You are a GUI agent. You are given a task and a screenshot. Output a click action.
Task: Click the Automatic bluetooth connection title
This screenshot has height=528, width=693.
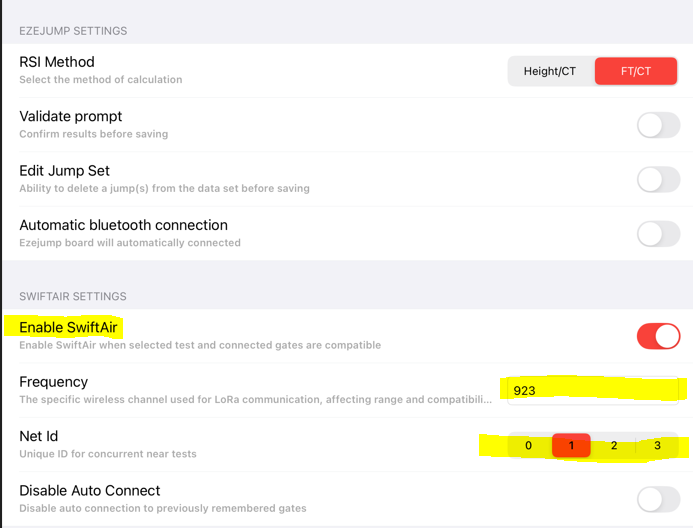124,225
